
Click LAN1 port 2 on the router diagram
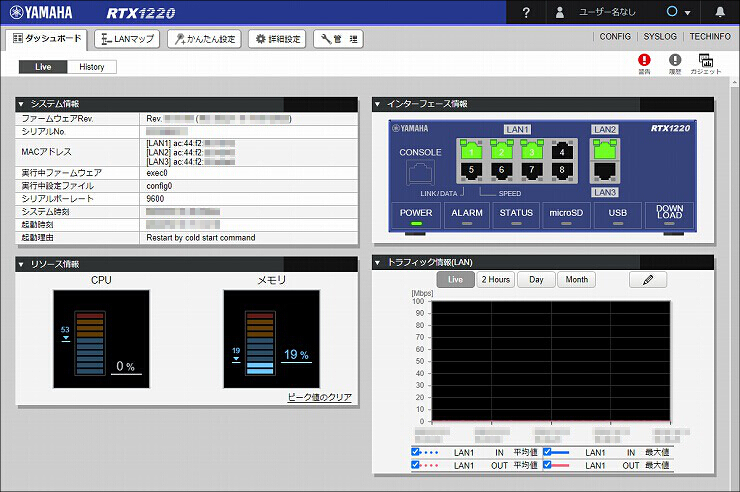501,150
